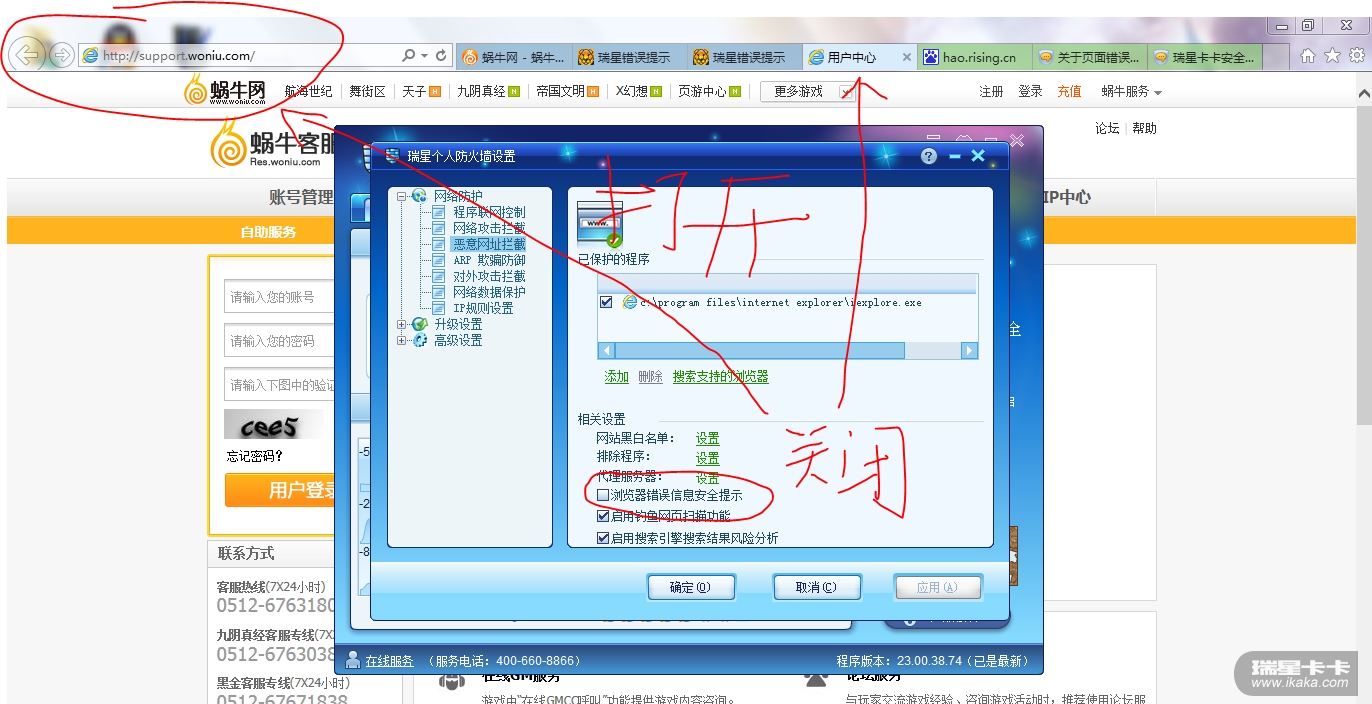Click the 在线服务 link at the bottom
Screen dimensions: 1372x704
tap(389, 661)
